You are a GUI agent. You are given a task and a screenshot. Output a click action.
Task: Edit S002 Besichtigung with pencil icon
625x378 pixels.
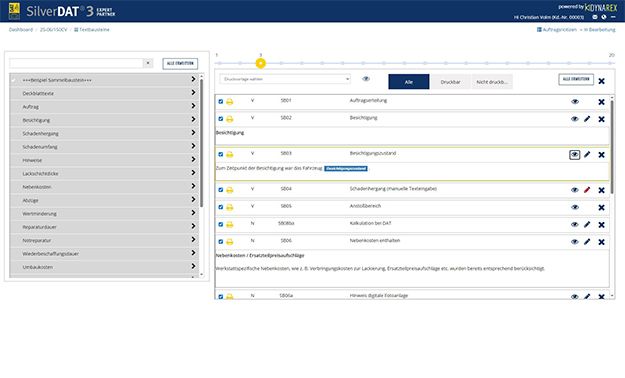587,119
